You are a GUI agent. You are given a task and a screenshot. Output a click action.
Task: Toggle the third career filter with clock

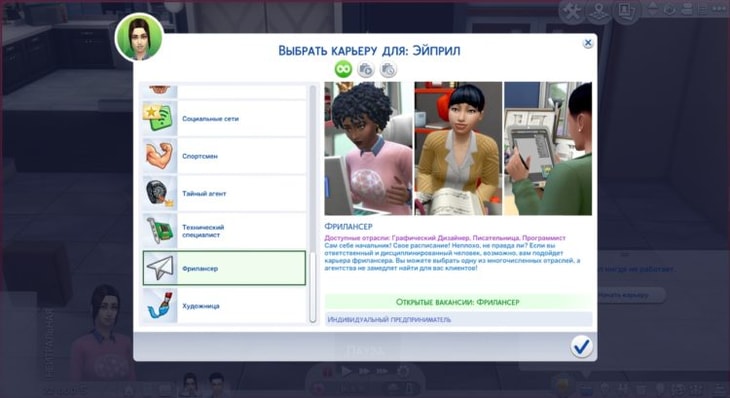click(x=388, y=70)
